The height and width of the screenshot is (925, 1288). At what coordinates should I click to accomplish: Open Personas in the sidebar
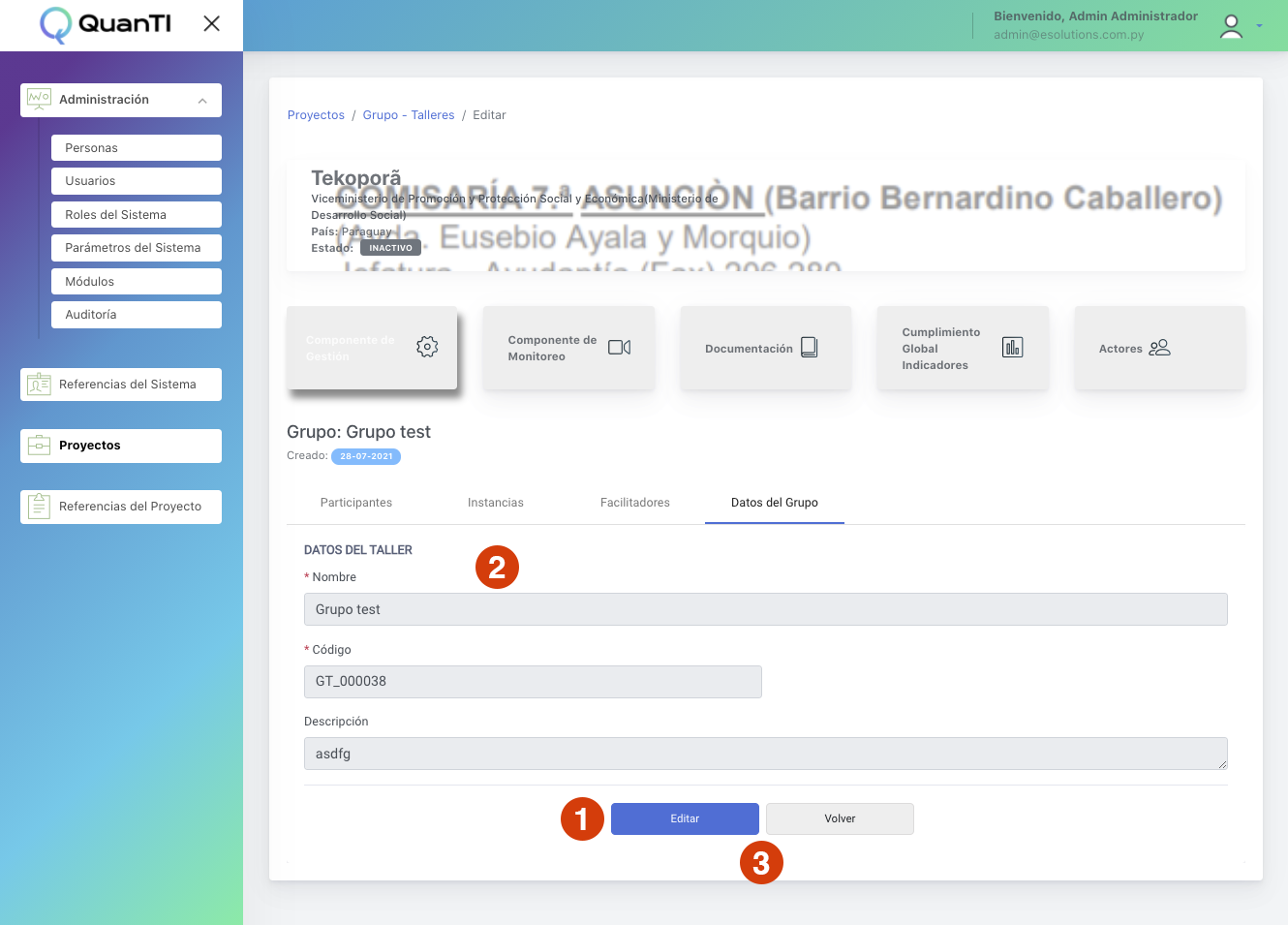click(137, 148)
